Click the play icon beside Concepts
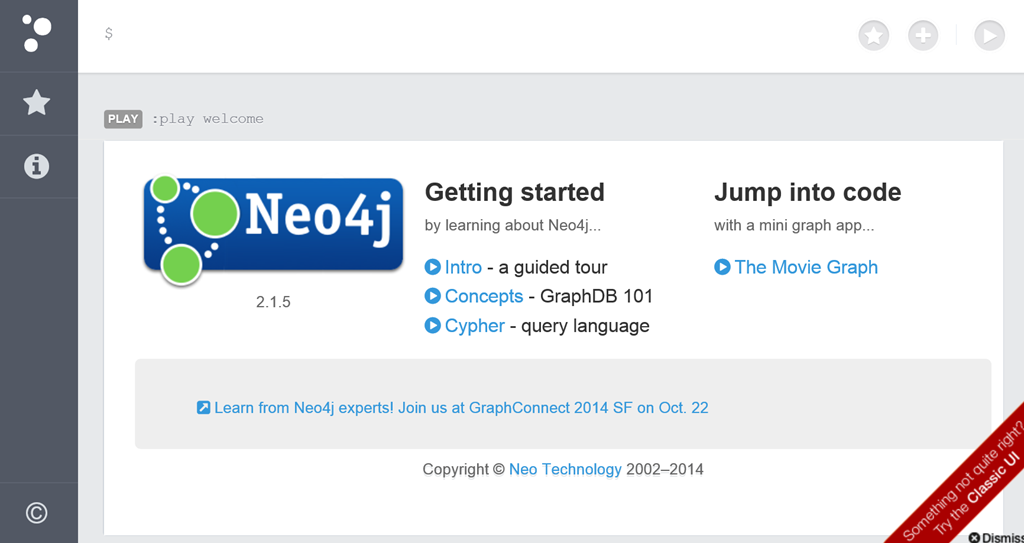The image size is (1024, 543). pos(432,296)
